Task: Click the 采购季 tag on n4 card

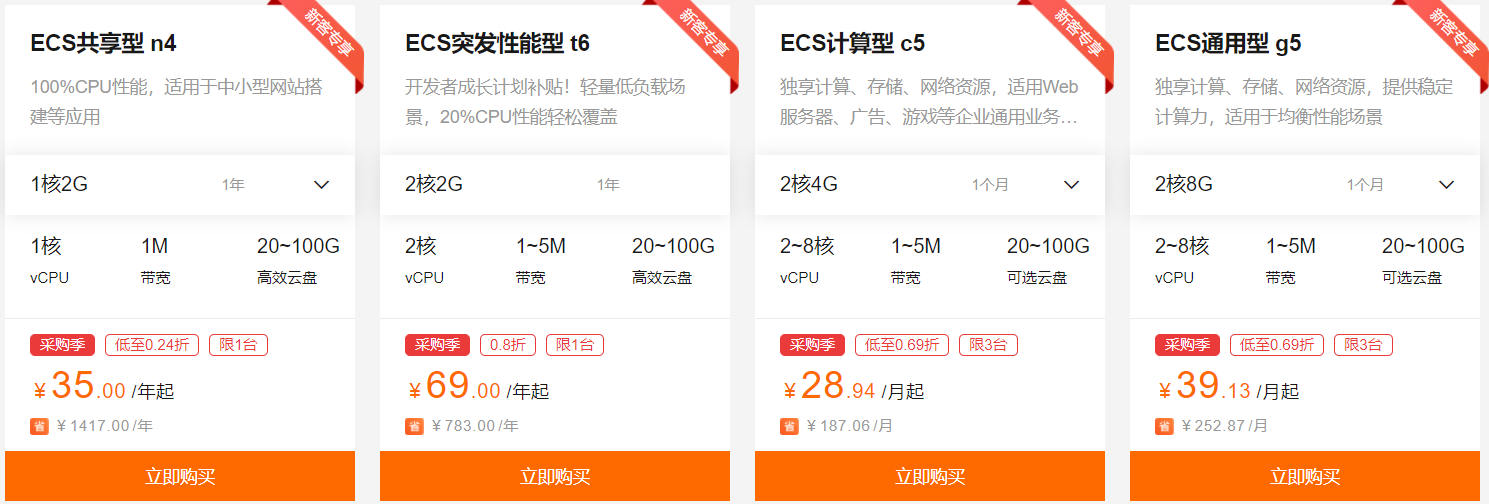Action: tap(63, 345)
